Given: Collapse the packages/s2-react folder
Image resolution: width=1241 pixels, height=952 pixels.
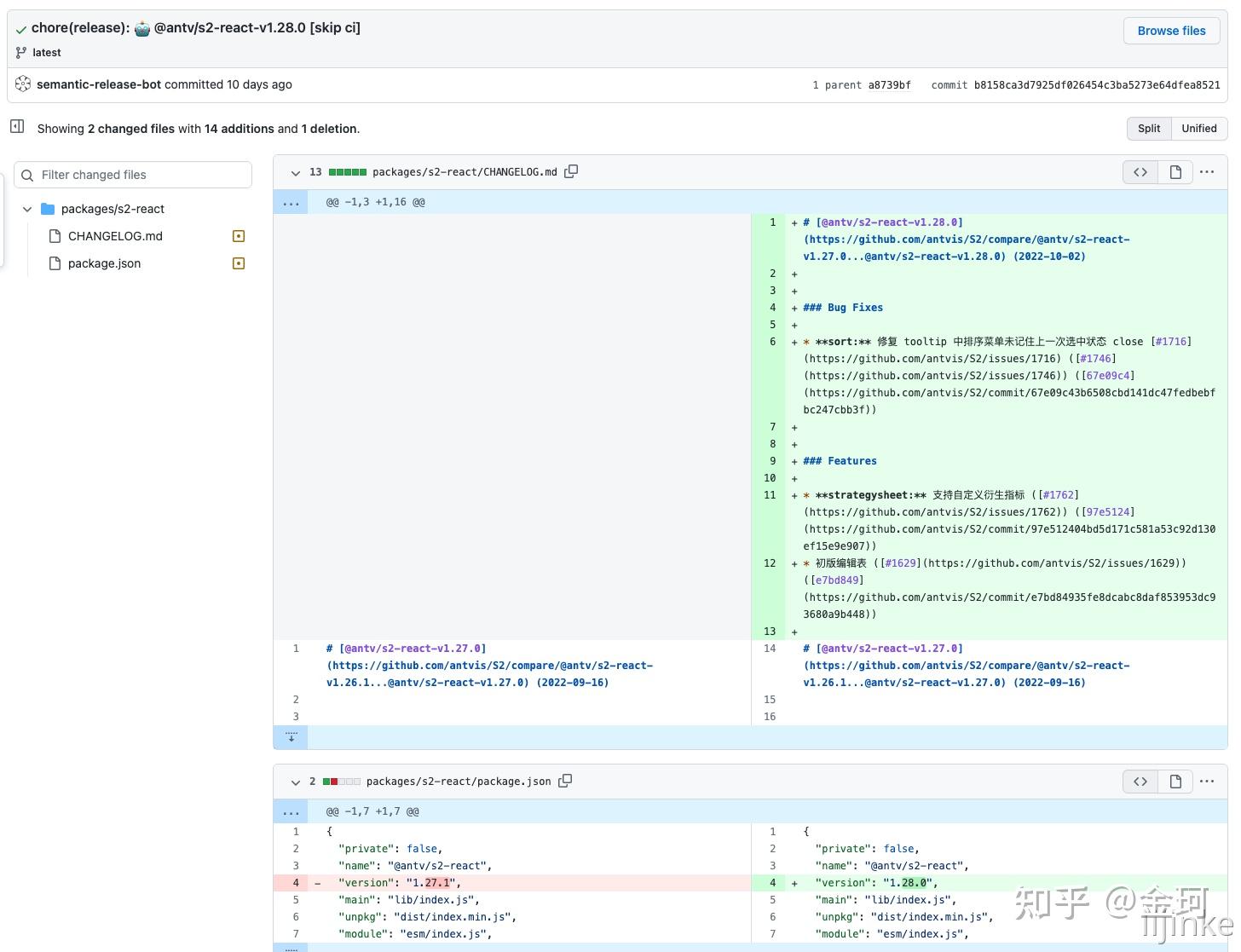Looking at the screenshot, I should click(27, 209).
